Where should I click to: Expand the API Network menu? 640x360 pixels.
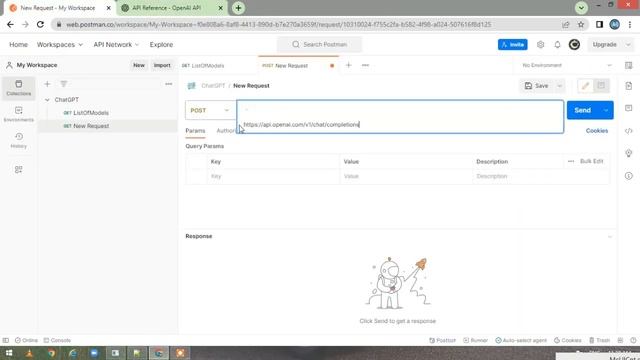[116, 44]
